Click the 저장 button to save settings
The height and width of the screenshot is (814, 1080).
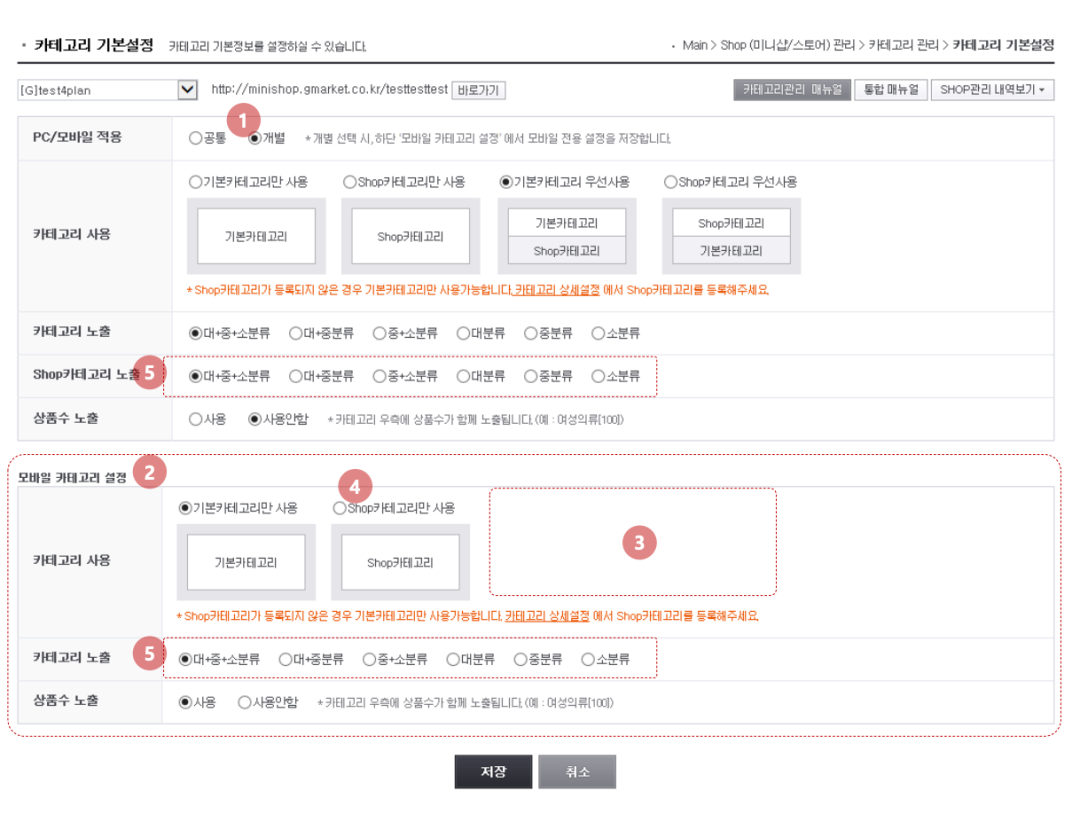point(493,771)
